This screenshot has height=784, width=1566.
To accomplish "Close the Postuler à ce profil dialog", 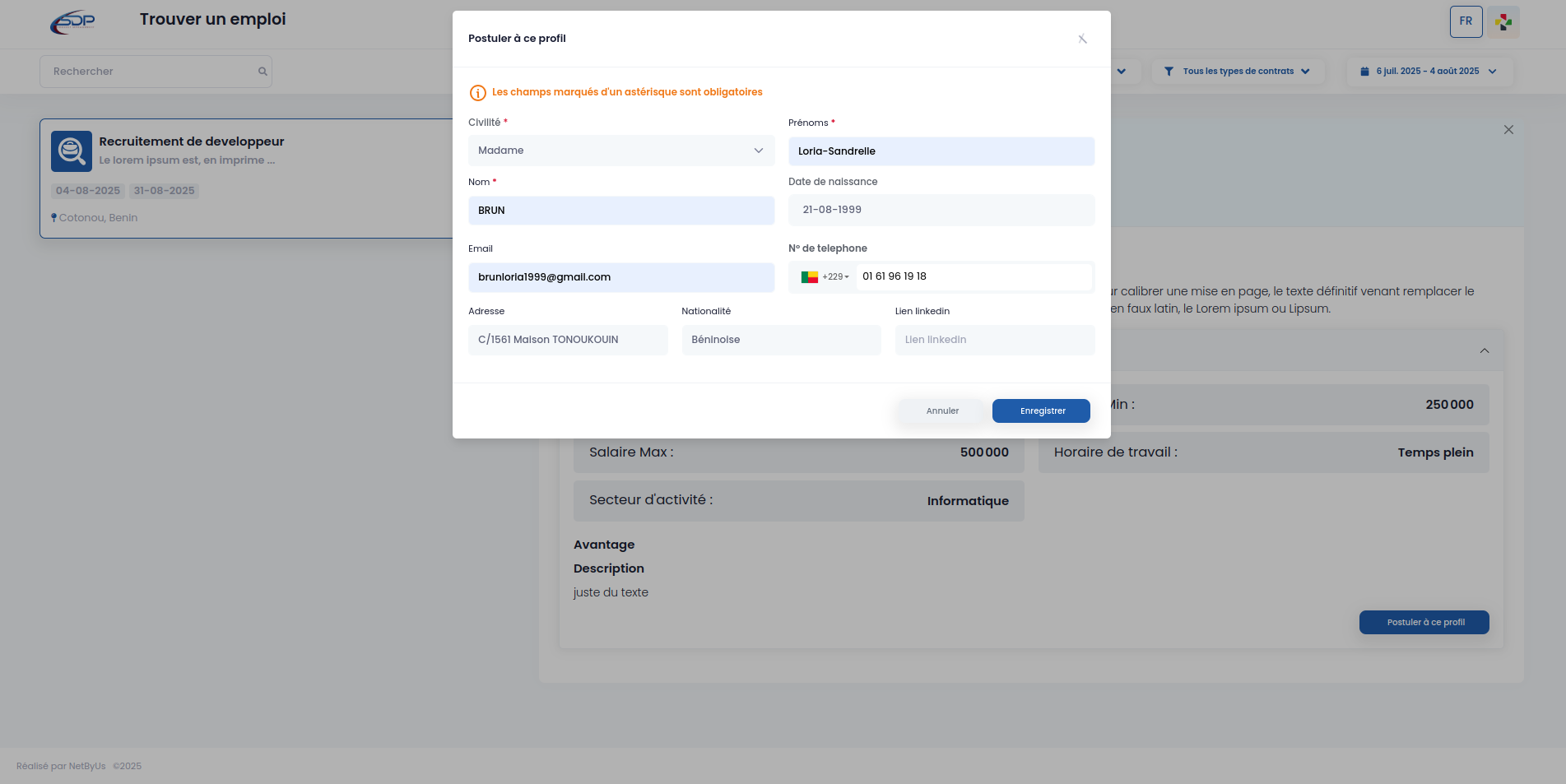I will (1082, 39).
